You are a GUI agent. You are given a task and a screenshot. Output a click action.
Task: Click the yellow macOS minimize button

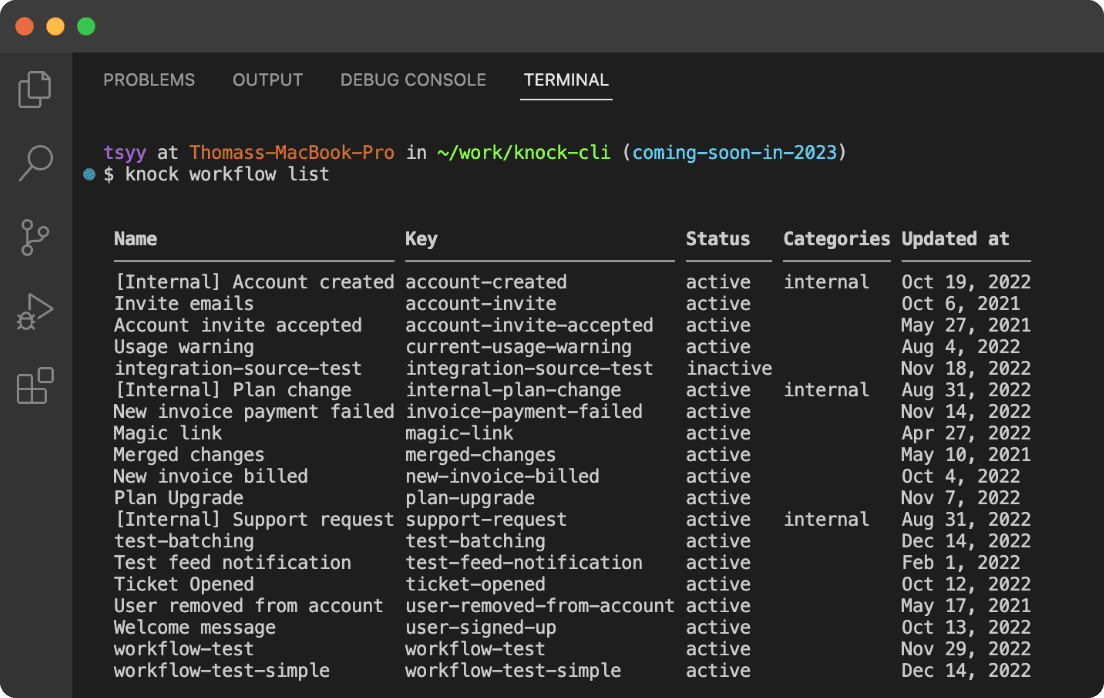click(55, 26)
